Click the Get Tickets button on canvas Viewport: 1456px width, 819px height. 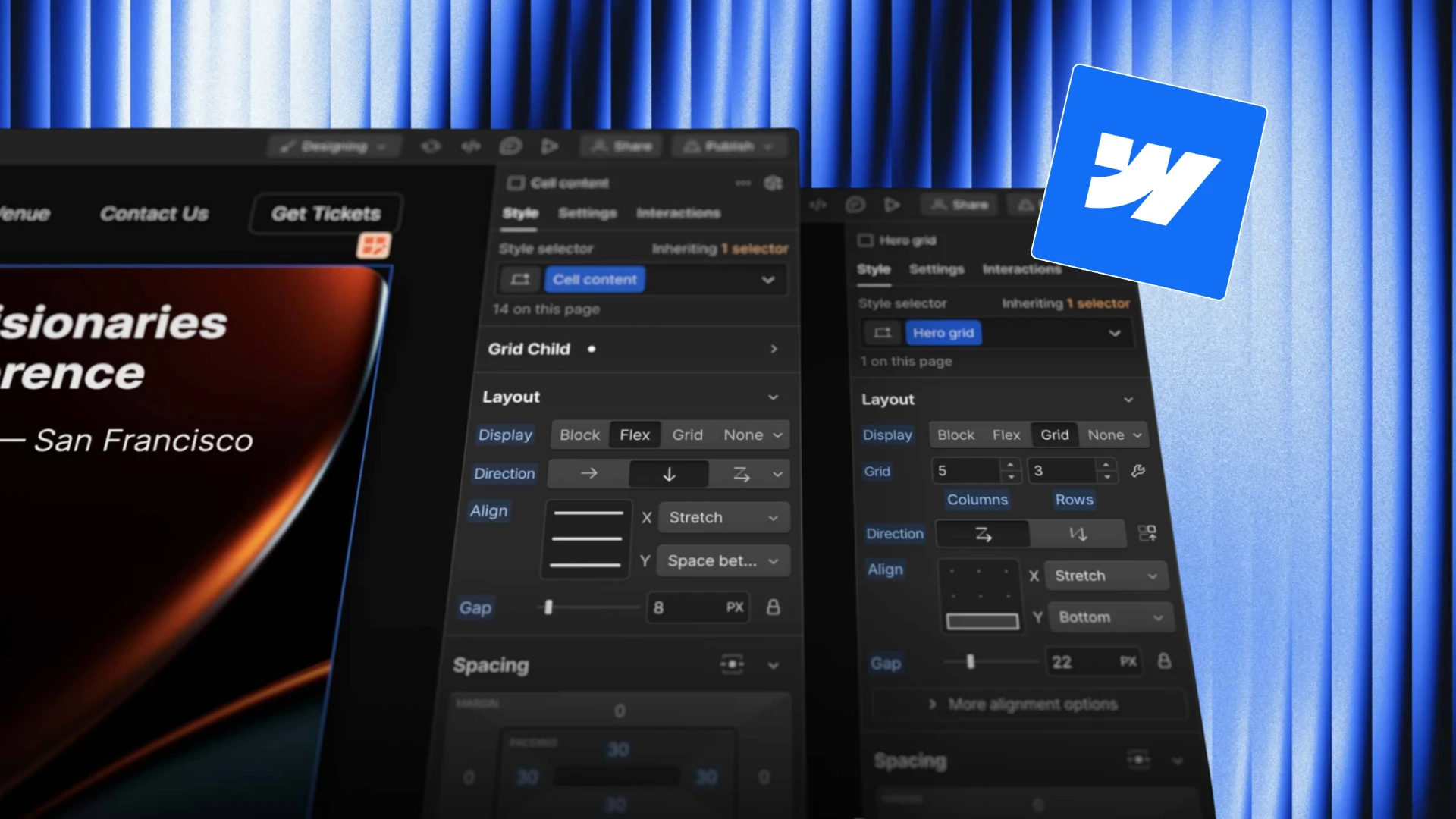coord(326,214)
